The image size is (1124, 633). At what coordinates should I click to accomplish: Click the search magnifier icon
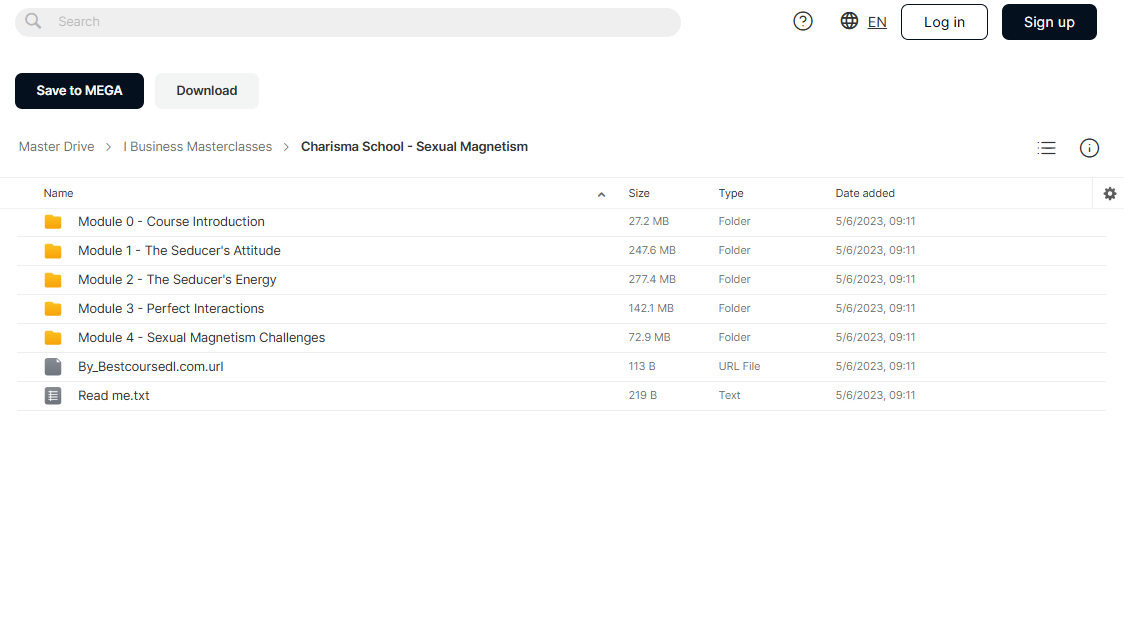[x=33, y=22]
